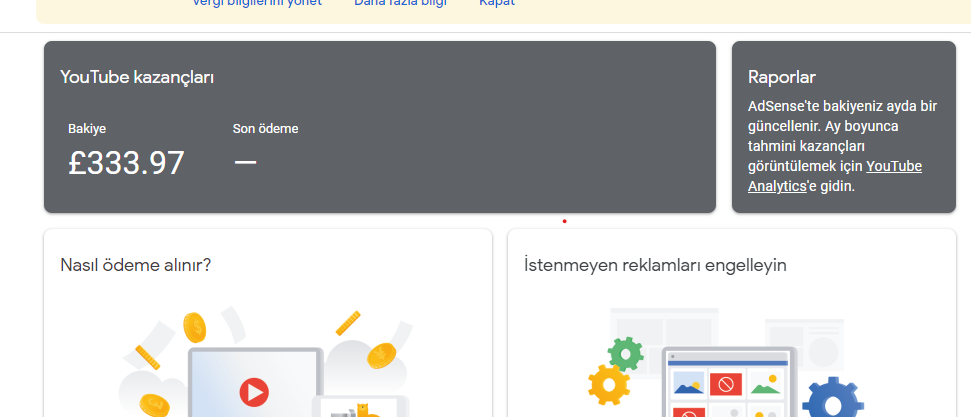Dismiss the notice with Kapat
The width and height of the screenshot is (971, 417).
coord(497,2)
